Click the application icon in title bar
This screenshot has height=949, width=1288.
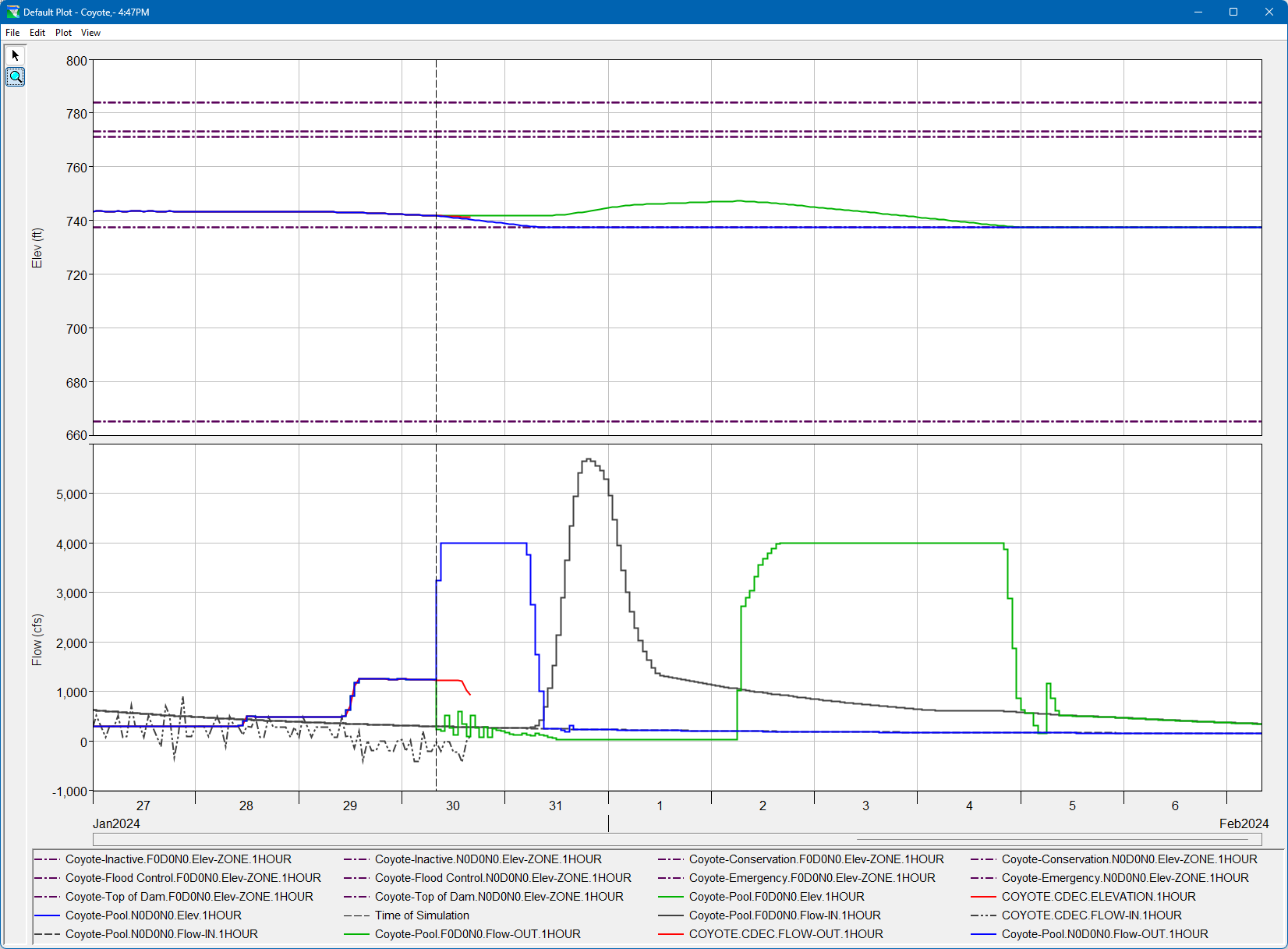point(12,12)
